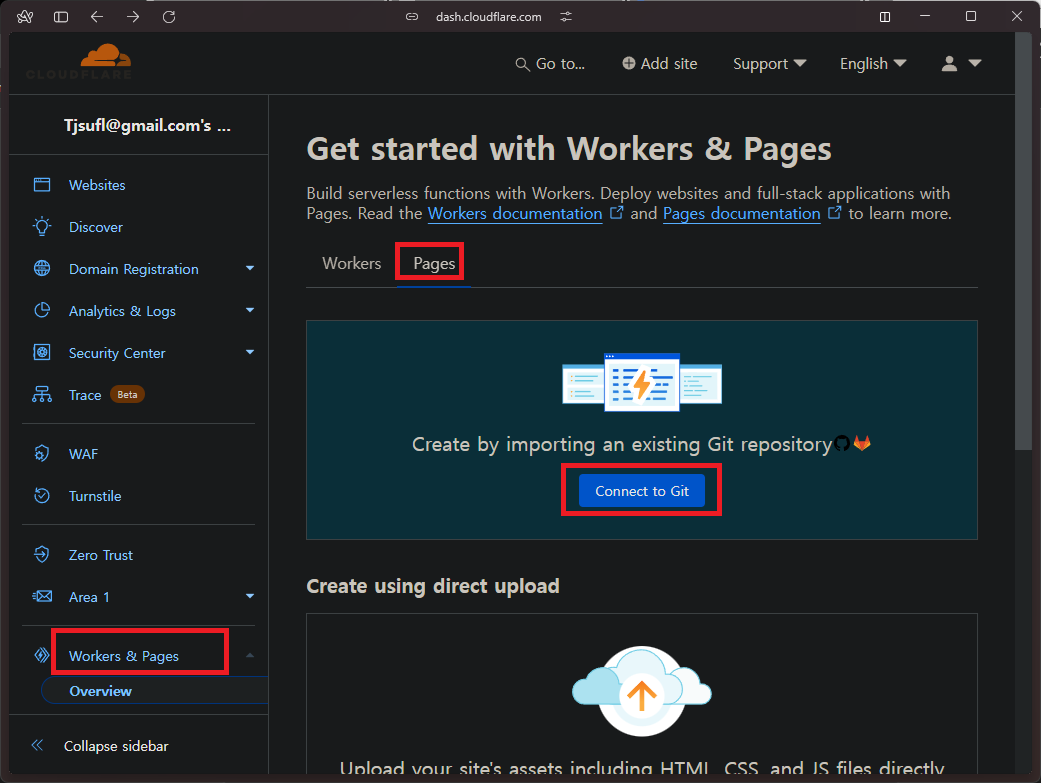Click the Connect to Git button
Image resolution: width=1041 pixels, height=783 pixels.
(641, 490)
